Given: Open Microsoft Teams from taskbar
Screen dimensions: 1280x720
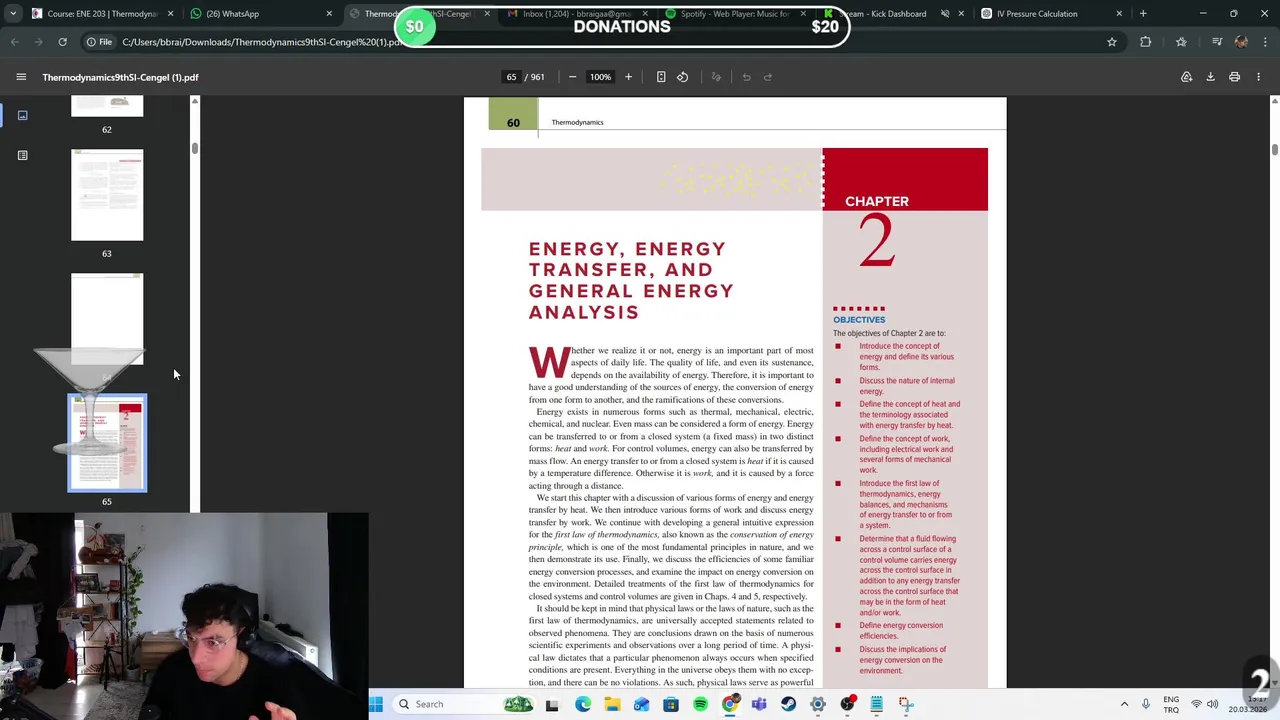Looking at the screenshot, I should (759, 704).
